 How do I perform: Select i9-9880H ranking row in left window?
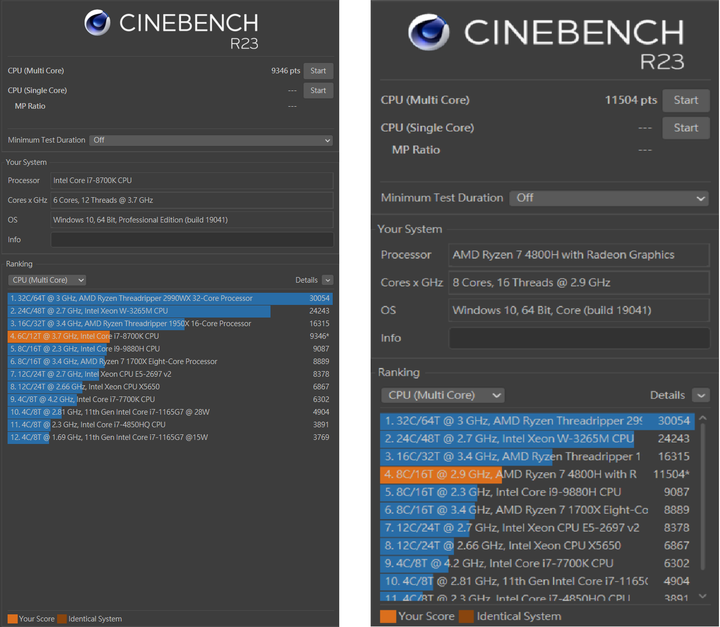(x=170, y=349)
